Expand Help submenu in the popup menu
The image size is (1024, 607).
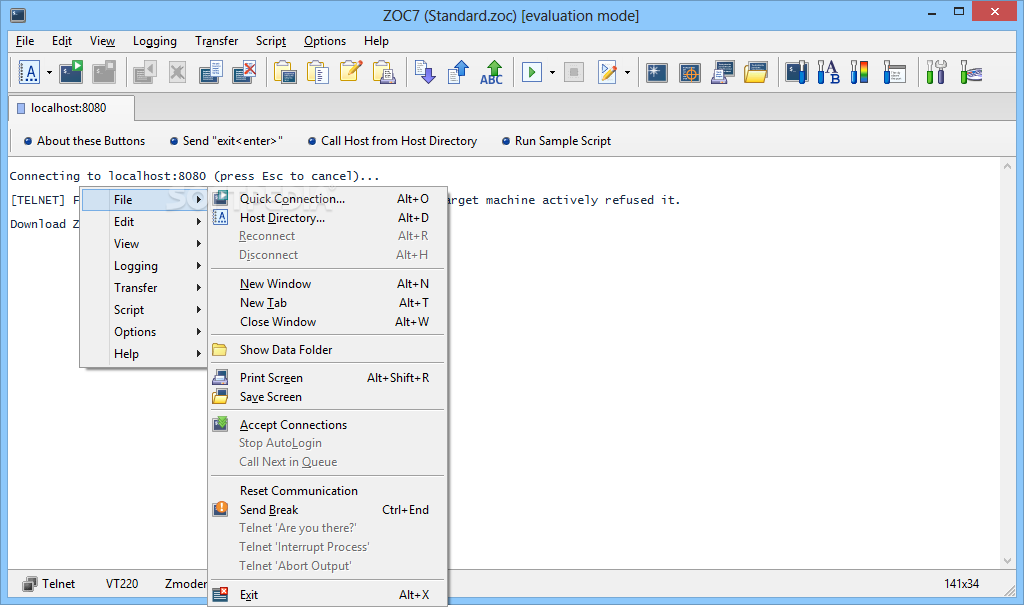(144, 353)
